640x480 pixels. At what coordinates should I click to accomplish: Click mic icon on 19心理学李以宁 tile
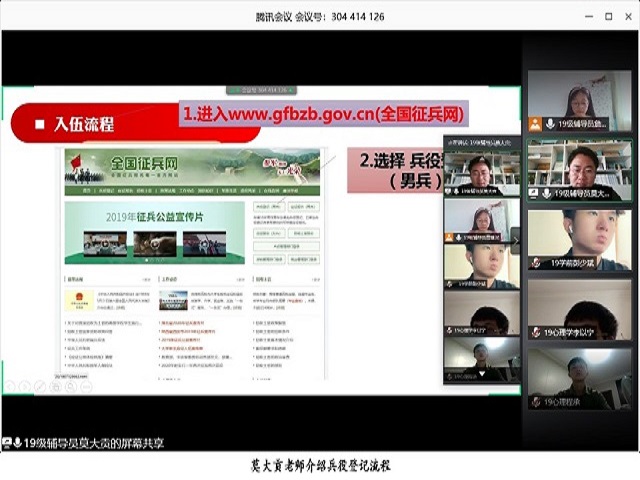click(x=536, y=333)
